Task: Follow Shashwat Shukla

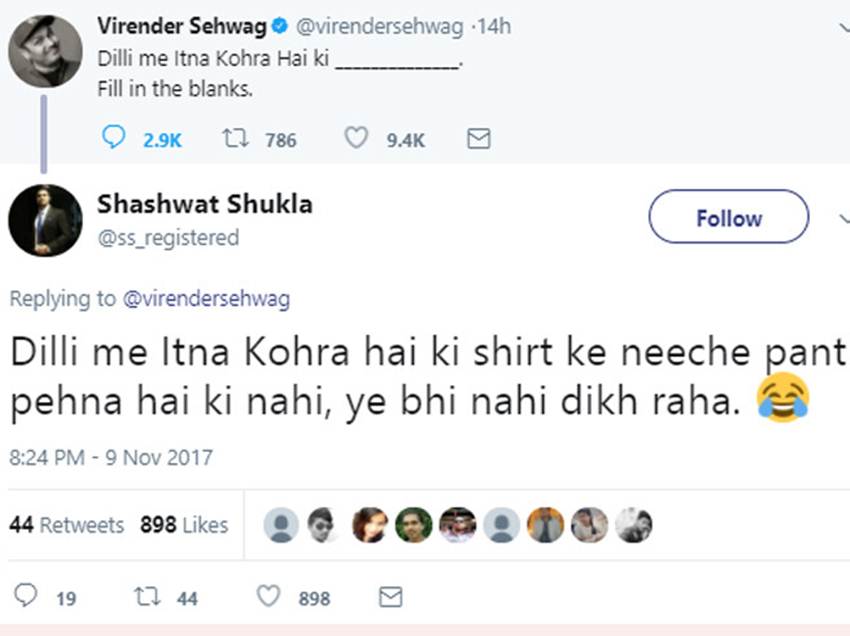Action: tap(728, 217)
